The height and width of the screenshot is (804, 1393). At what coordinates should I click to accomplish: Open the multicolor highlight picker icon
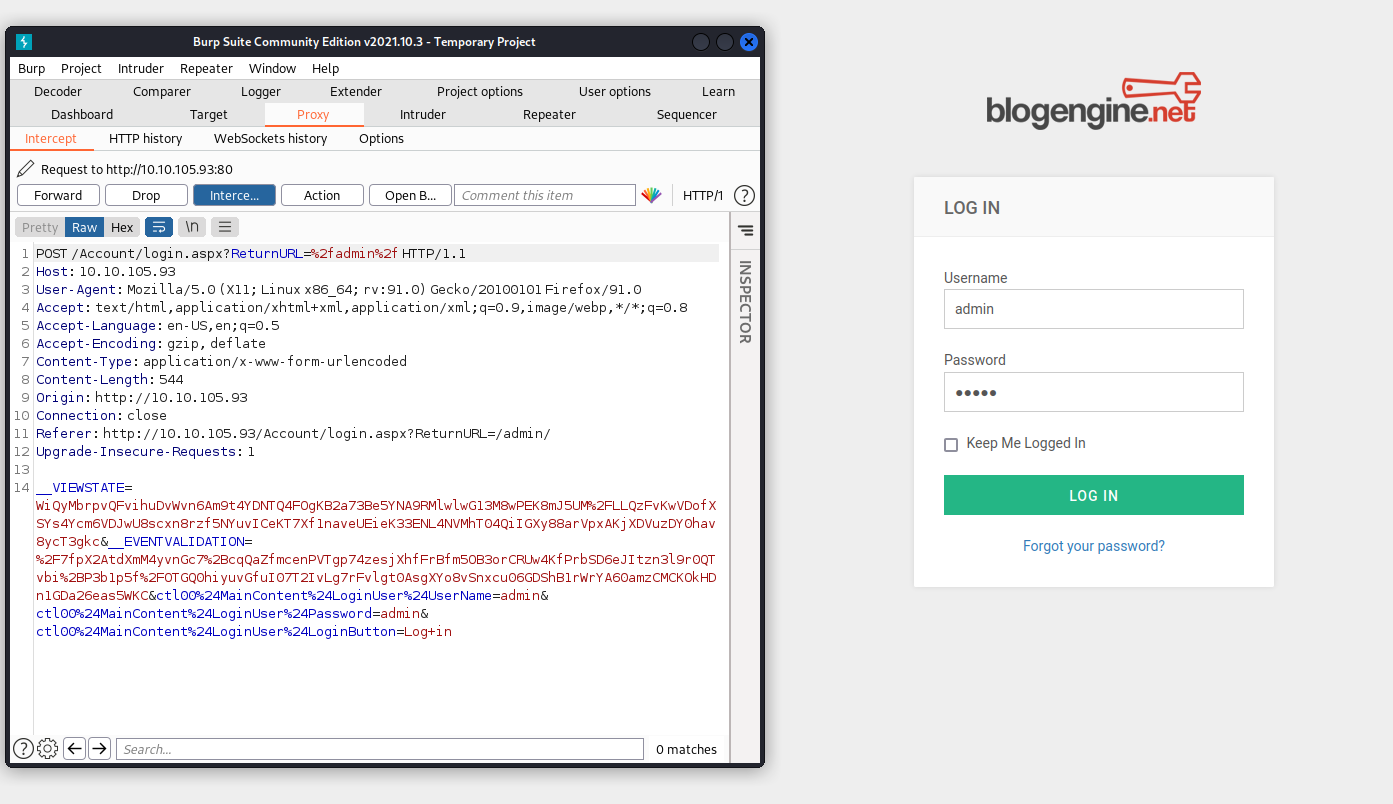[x=651, y=195]
